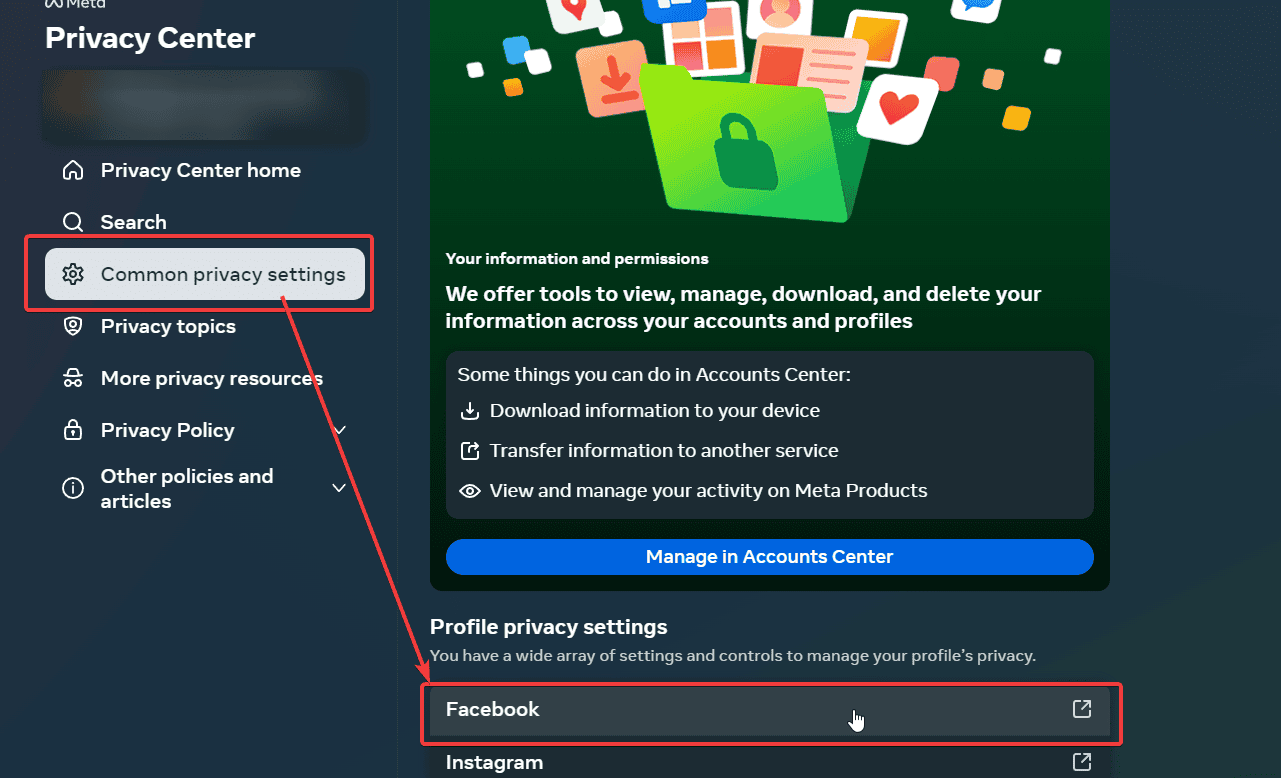Click the Instagram external link icon
This screenshot has height=778, width=1281.
[x=1081, y=762]
